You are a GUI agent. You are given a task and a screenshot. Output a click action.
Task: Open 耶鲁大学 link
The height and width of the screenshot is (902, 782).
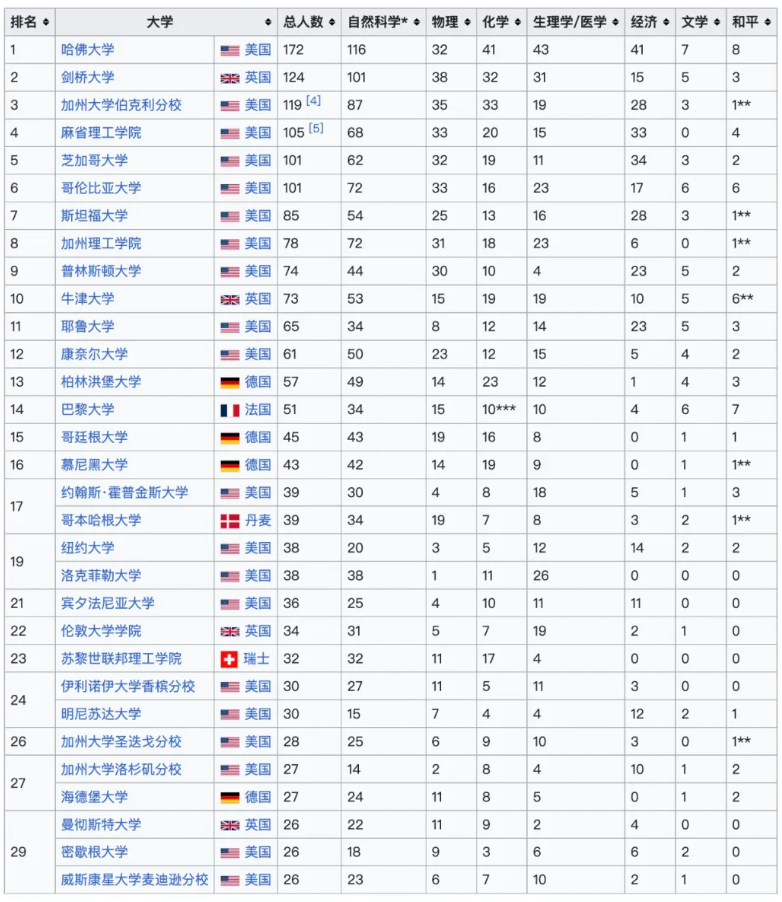87,327
